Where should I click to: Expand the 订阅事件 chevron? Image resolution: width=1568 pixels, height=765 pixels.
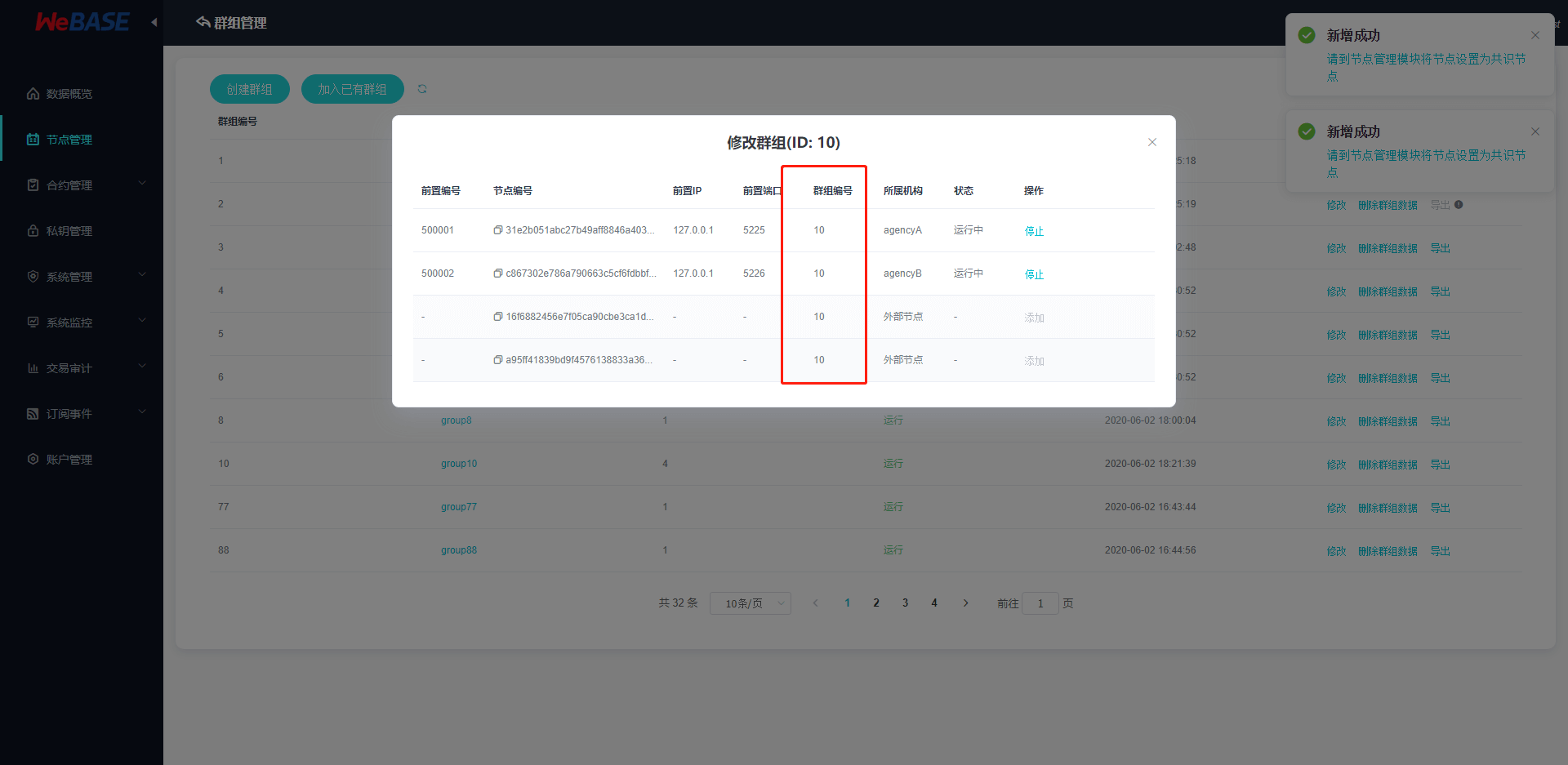tap(142, 411)
